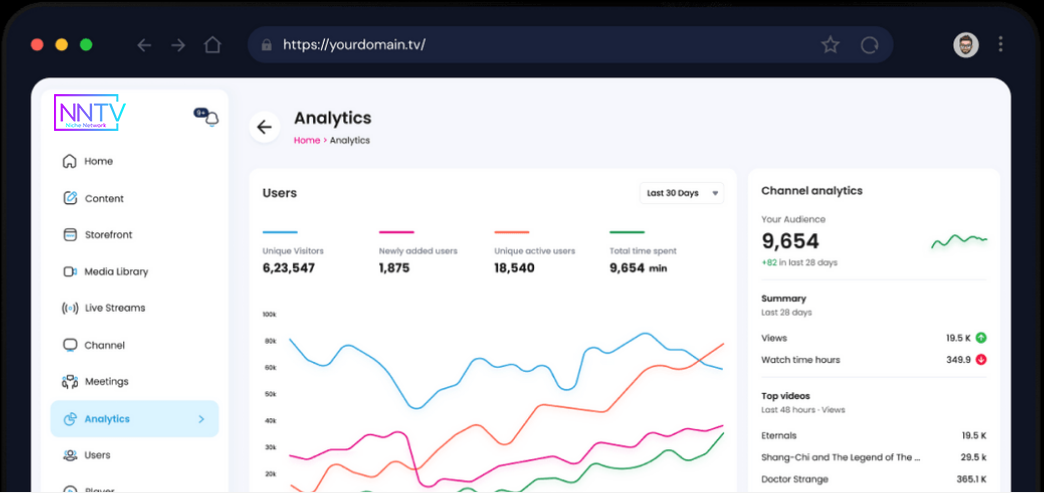Open the user profile avatar
This screenshot has width=1044, height=493.
[965, 45]
